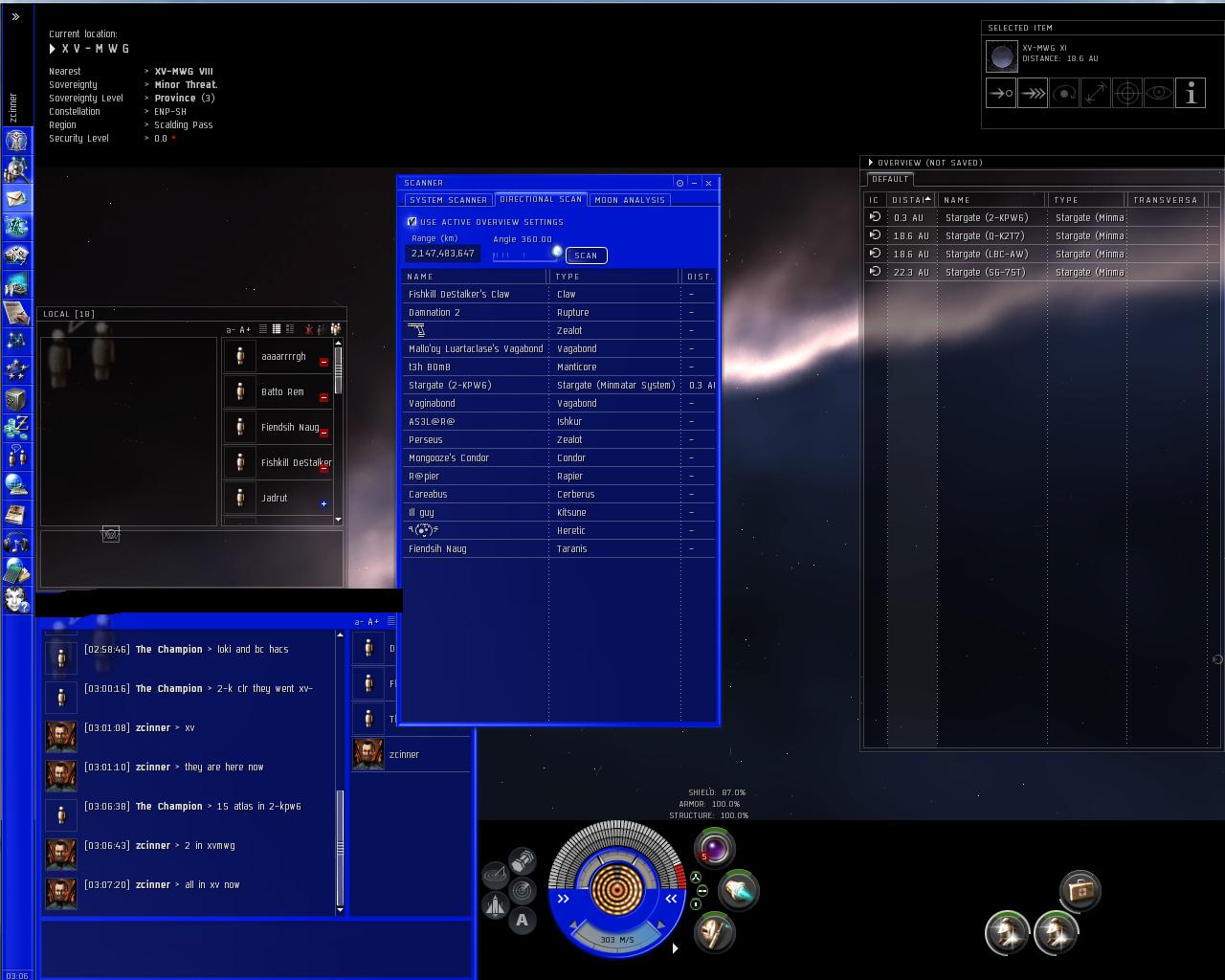Screen dimensions: 1225x980
Task: Open the Channels chat-bubble people icon
Action: [x=16, y=457]
